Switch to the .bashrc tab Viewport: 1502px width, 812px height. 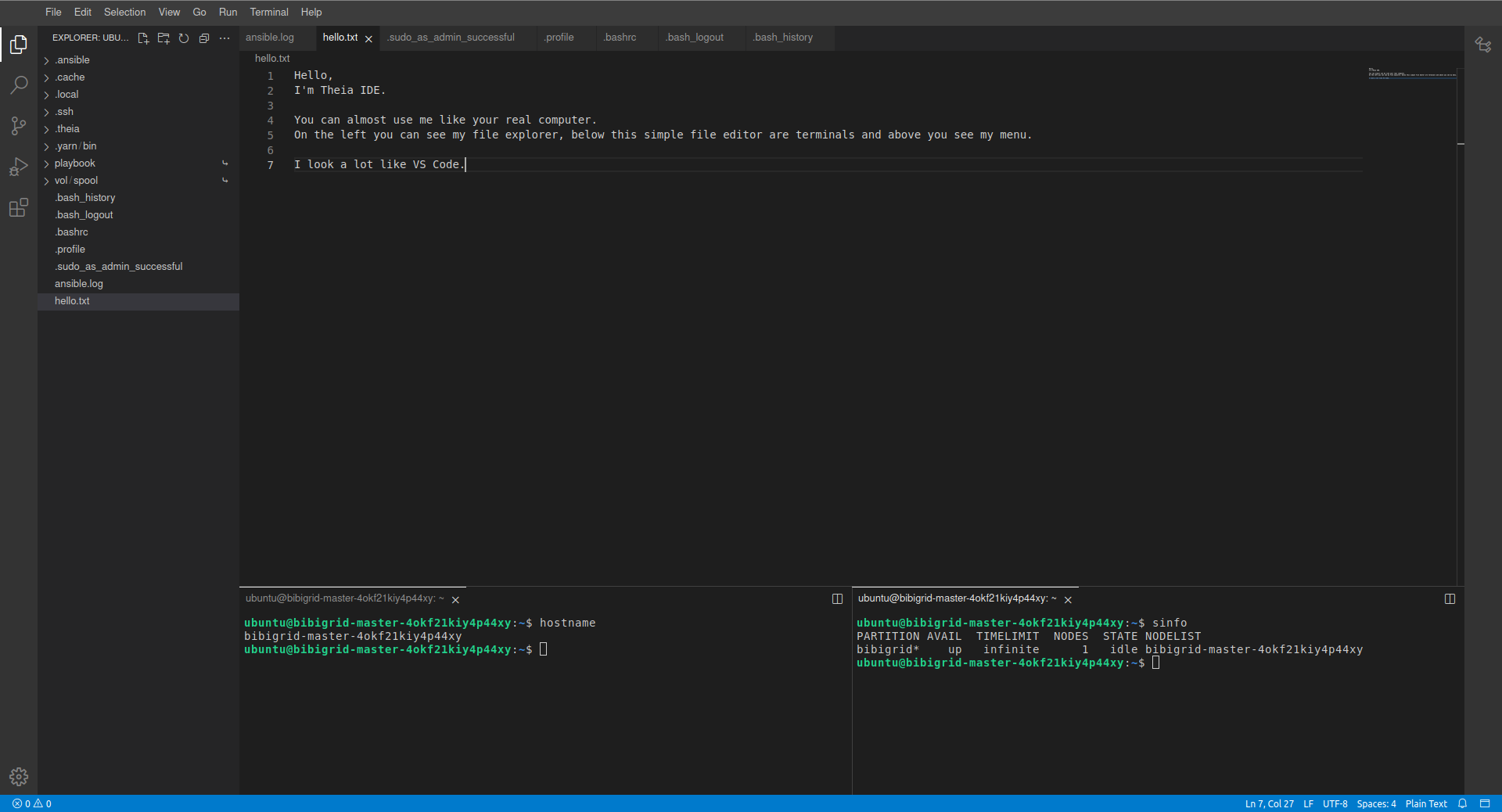tap(620, 38)
